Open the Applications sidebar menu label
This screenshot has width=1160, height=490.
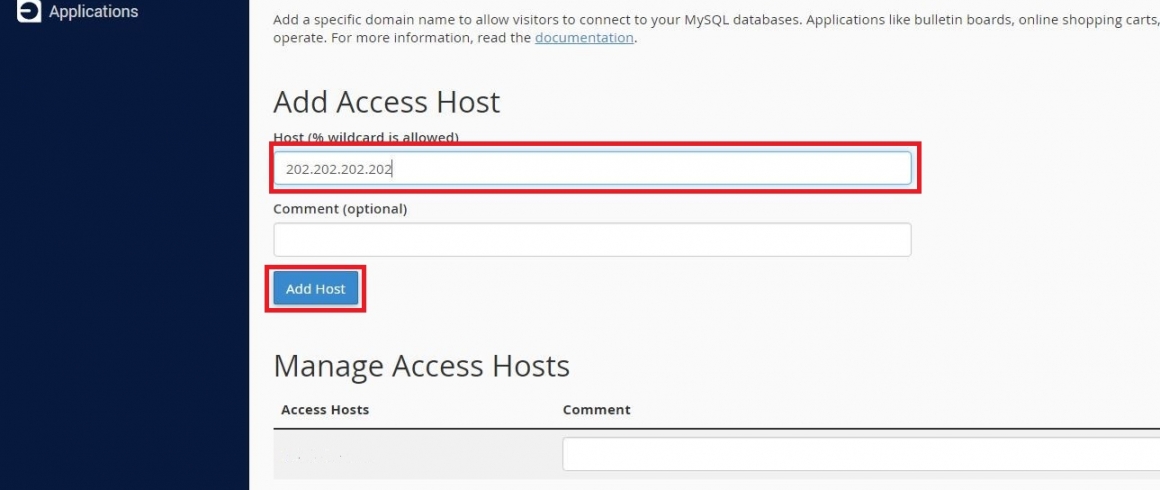tap(93, 12)
